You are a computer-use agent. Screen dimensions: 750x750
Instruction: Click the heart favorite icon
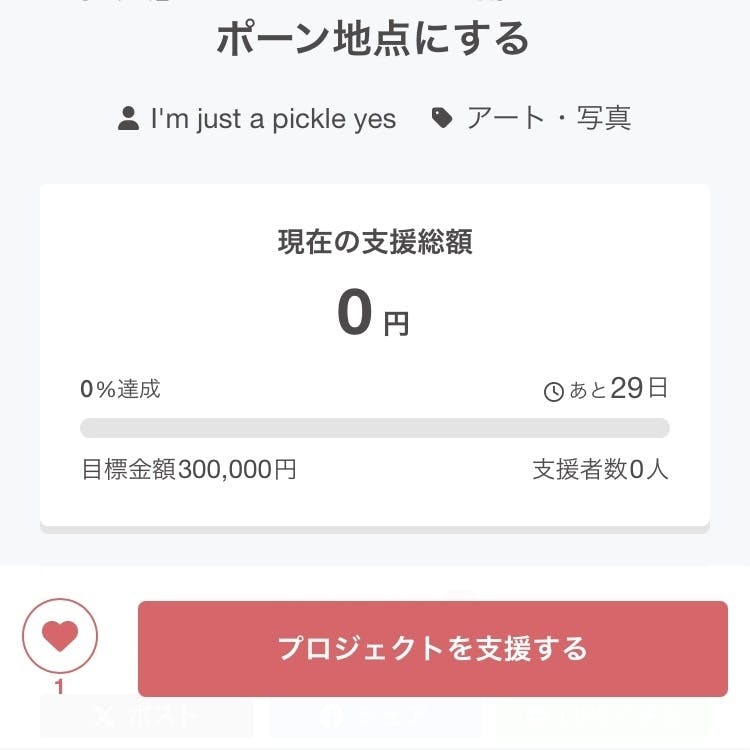point(60,636)
